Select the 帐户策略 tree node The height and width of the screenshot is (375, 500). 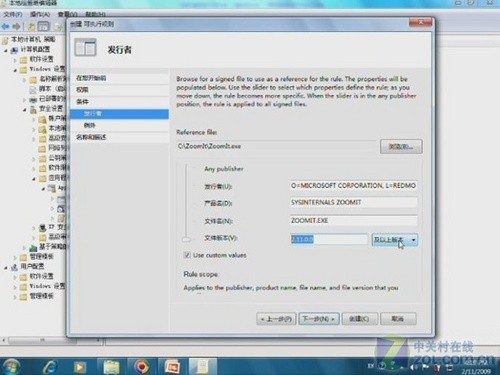click(x=57, y=119)
